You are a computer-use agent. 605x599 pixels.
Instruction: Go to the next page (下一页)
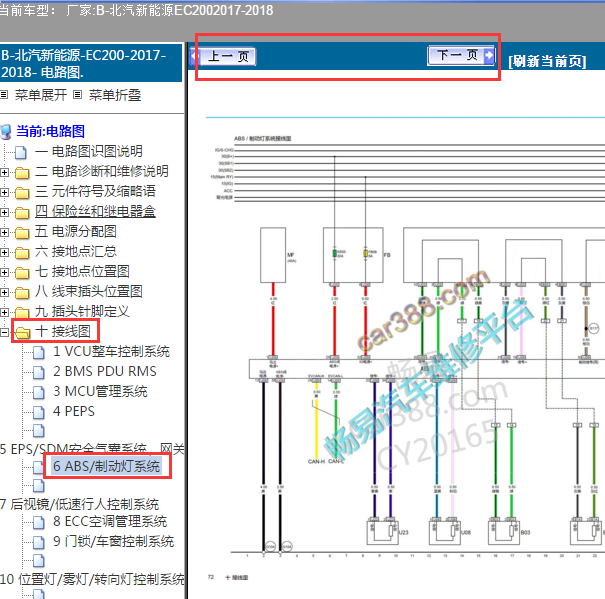(461, 56)
